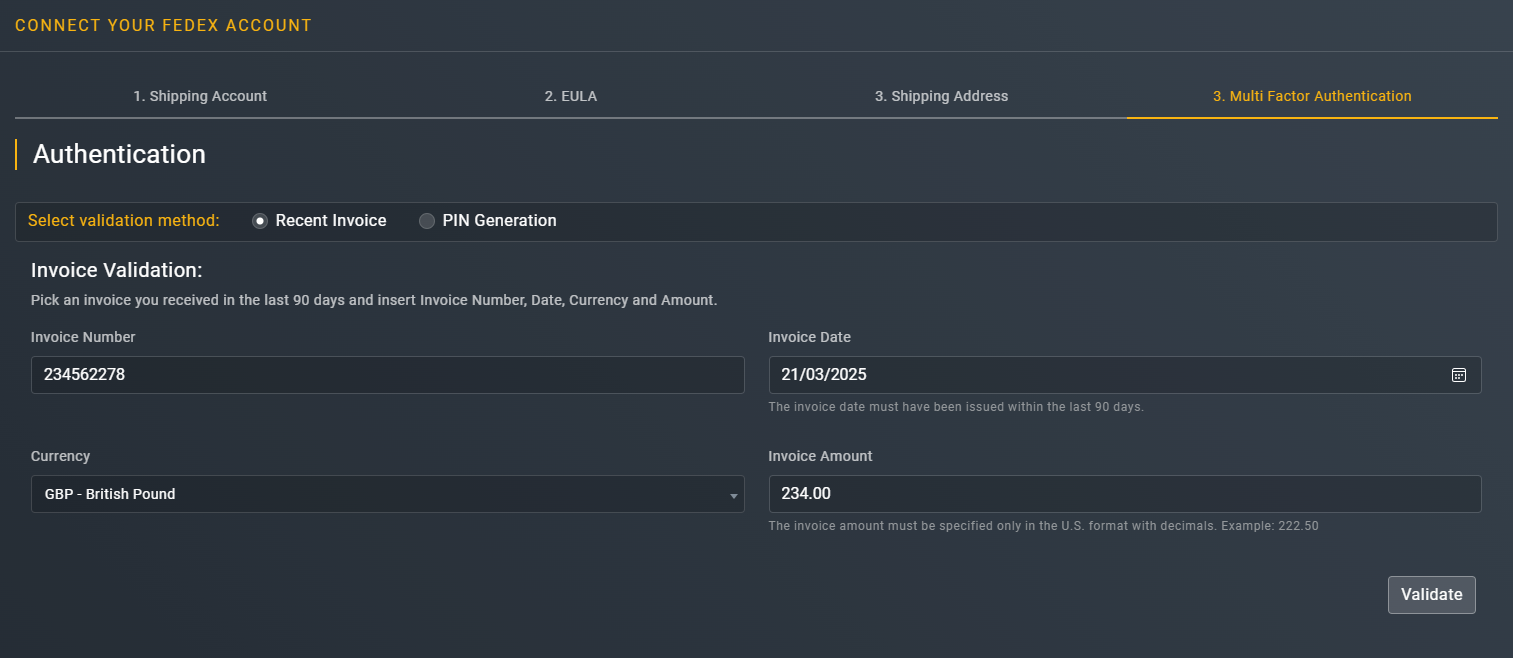The height and width of the screenshot is (658, 1513).
Task: Open the Invoice Date calendar picker icon
Action: pos(1458,375)
